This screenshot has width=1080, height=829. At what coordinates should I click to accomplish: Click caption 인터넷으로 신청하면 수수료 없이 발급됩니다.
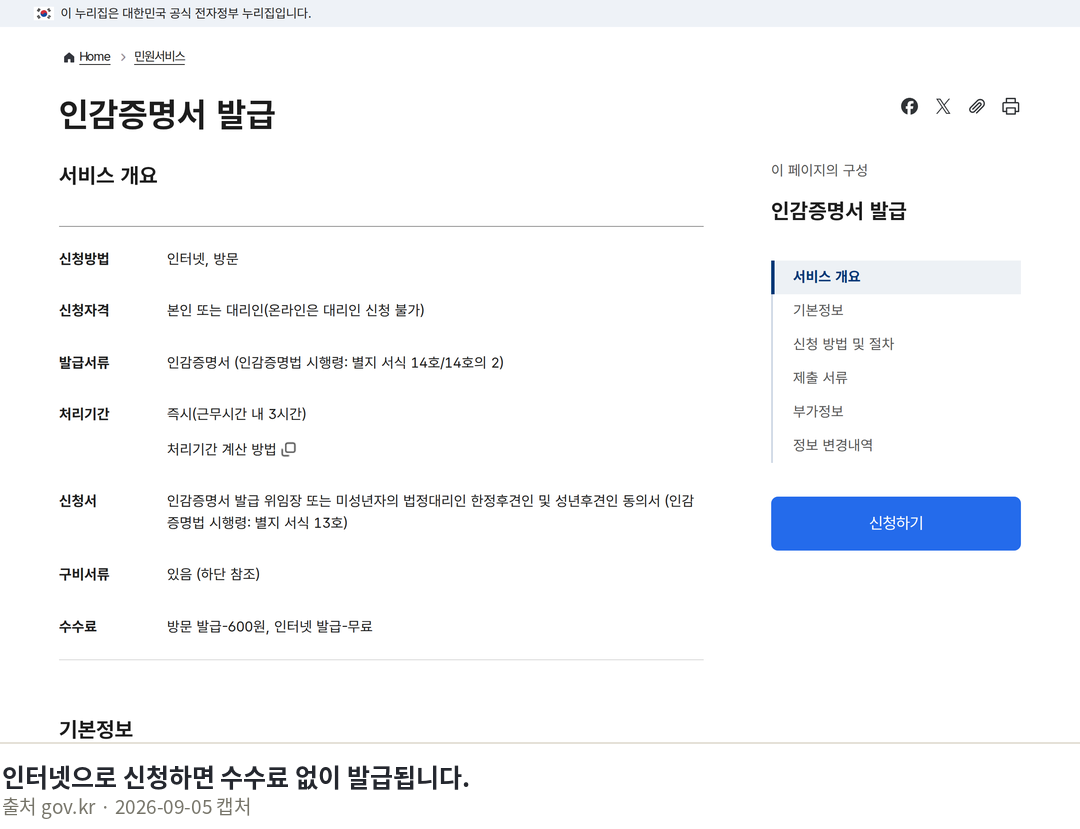(236, 778)
